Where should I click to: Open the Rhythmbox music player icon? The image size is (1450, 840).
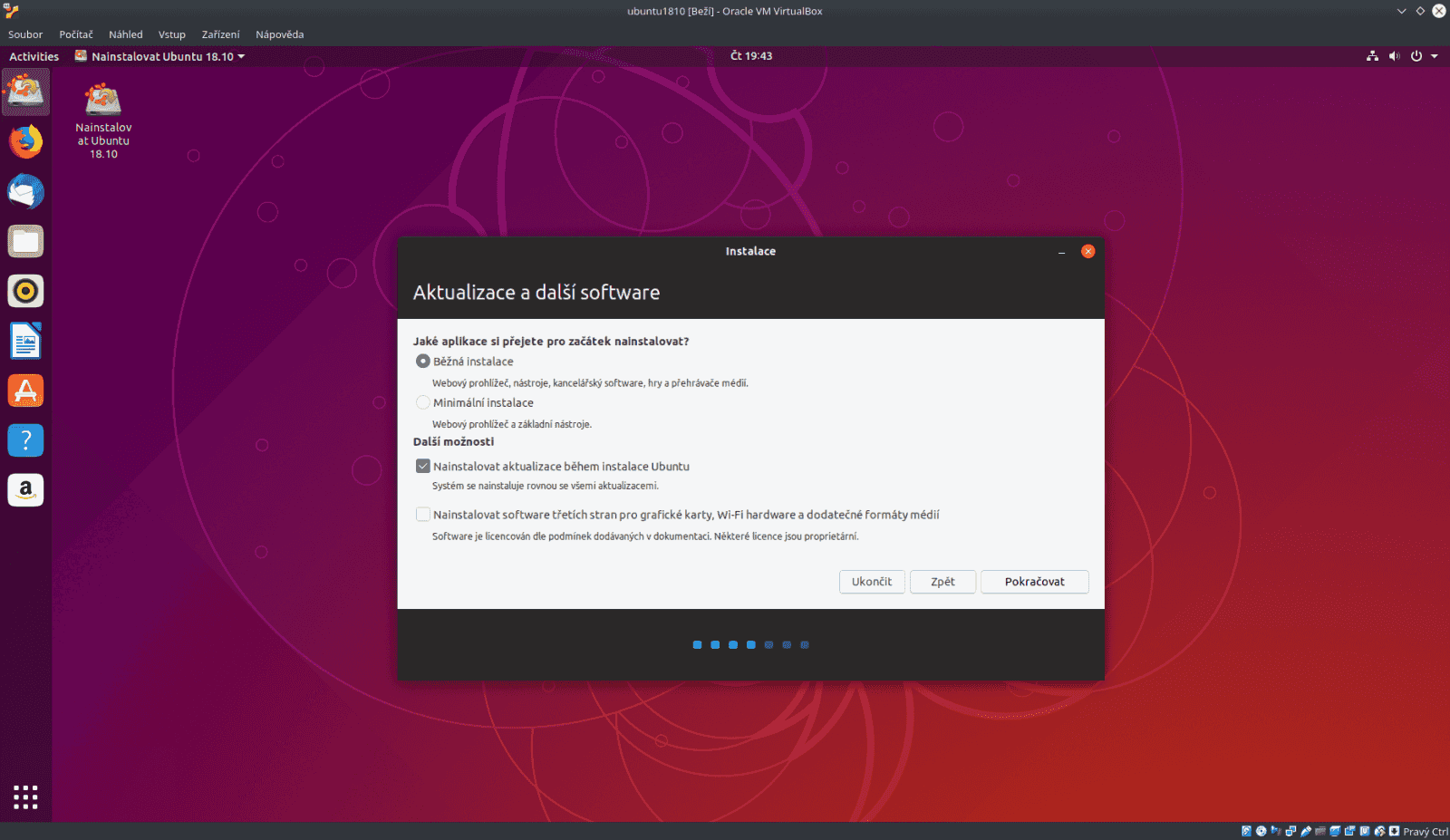click(25, 291)
